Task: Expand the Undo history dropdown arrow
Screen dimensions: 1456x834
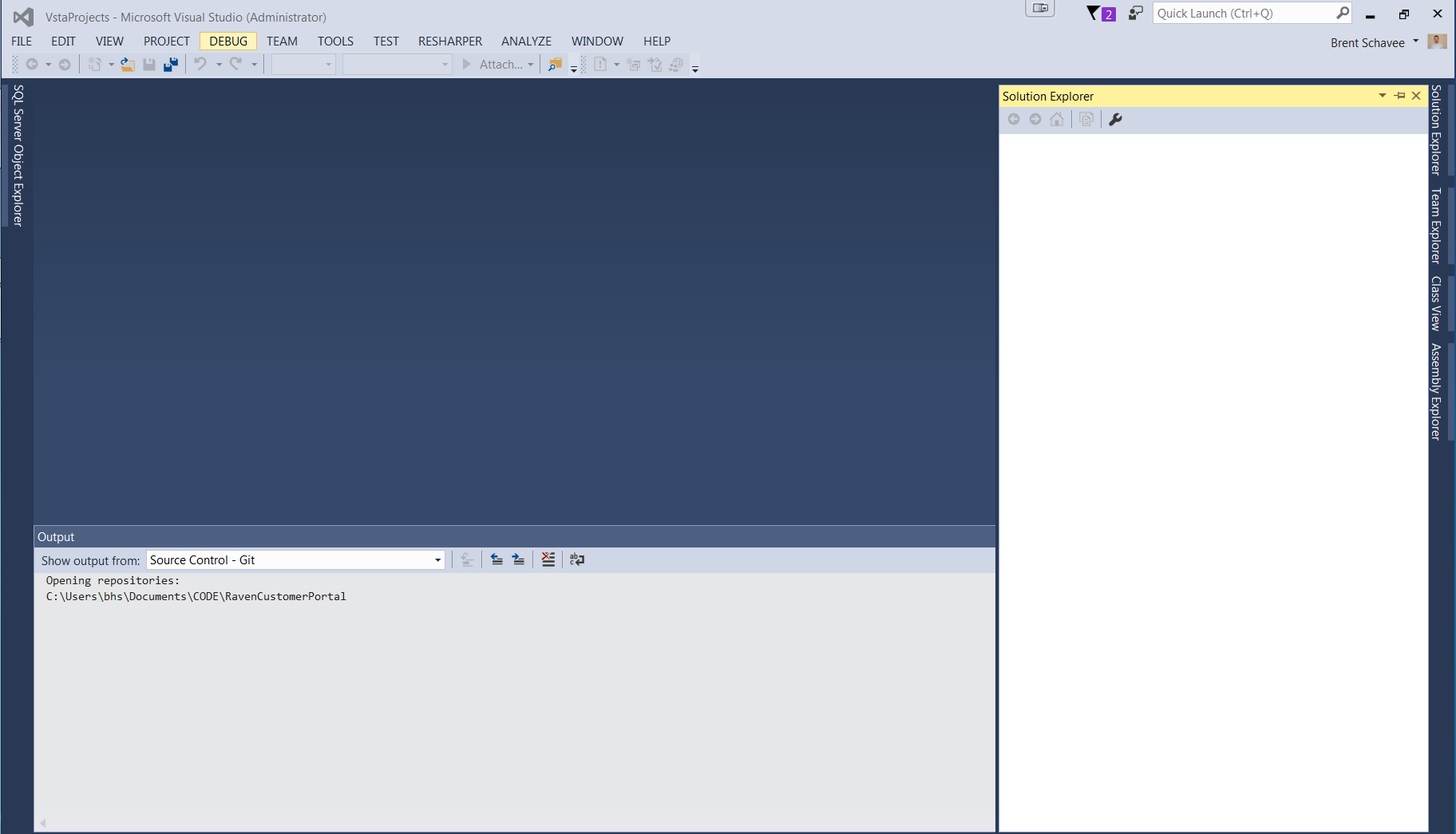Action: (219, 65)
